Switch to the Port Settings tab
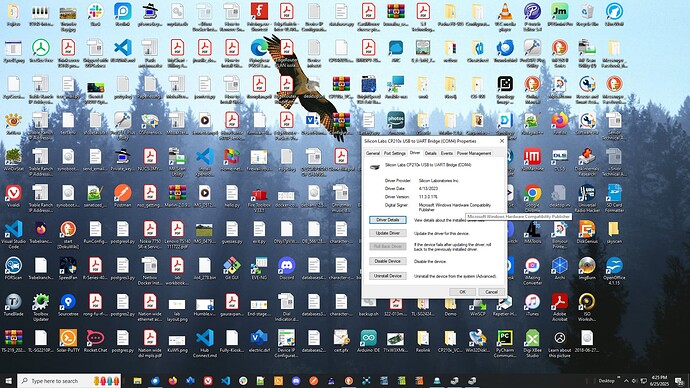Viewport: 690px width, 388px height. 394,153
